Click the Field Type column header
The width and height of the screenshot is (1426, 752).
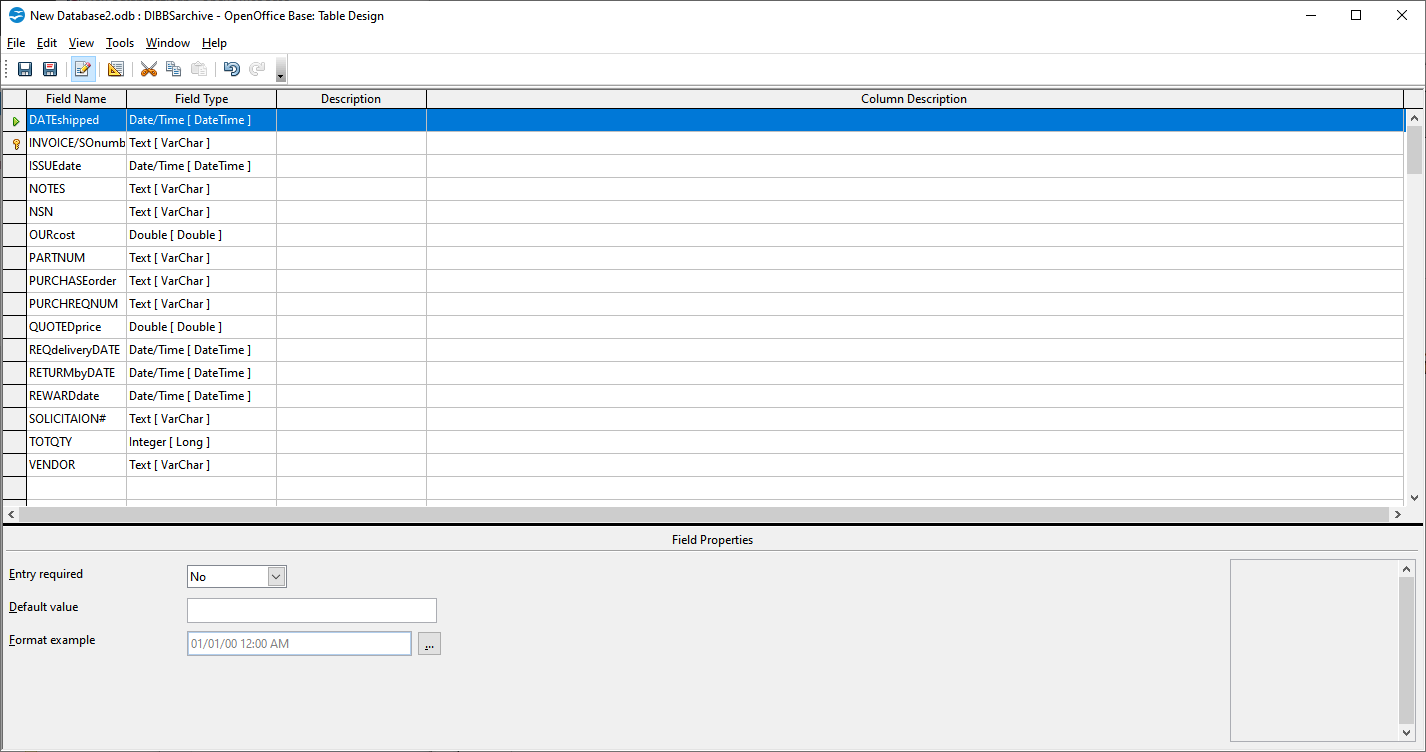pyautogui.click(x=201, y=99)
